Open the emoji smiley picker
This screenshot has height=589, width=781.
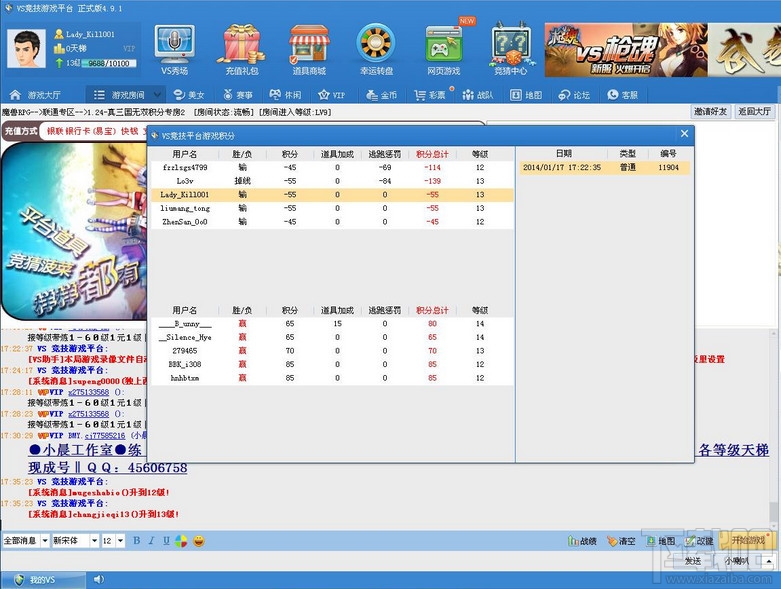[198, 541]
